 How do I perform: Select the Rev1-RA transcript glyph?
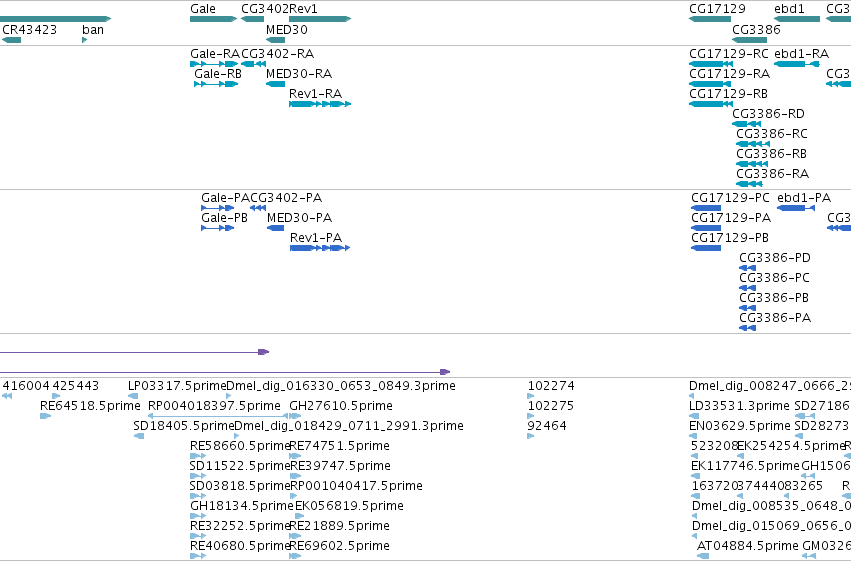click(x=320, y=104)
